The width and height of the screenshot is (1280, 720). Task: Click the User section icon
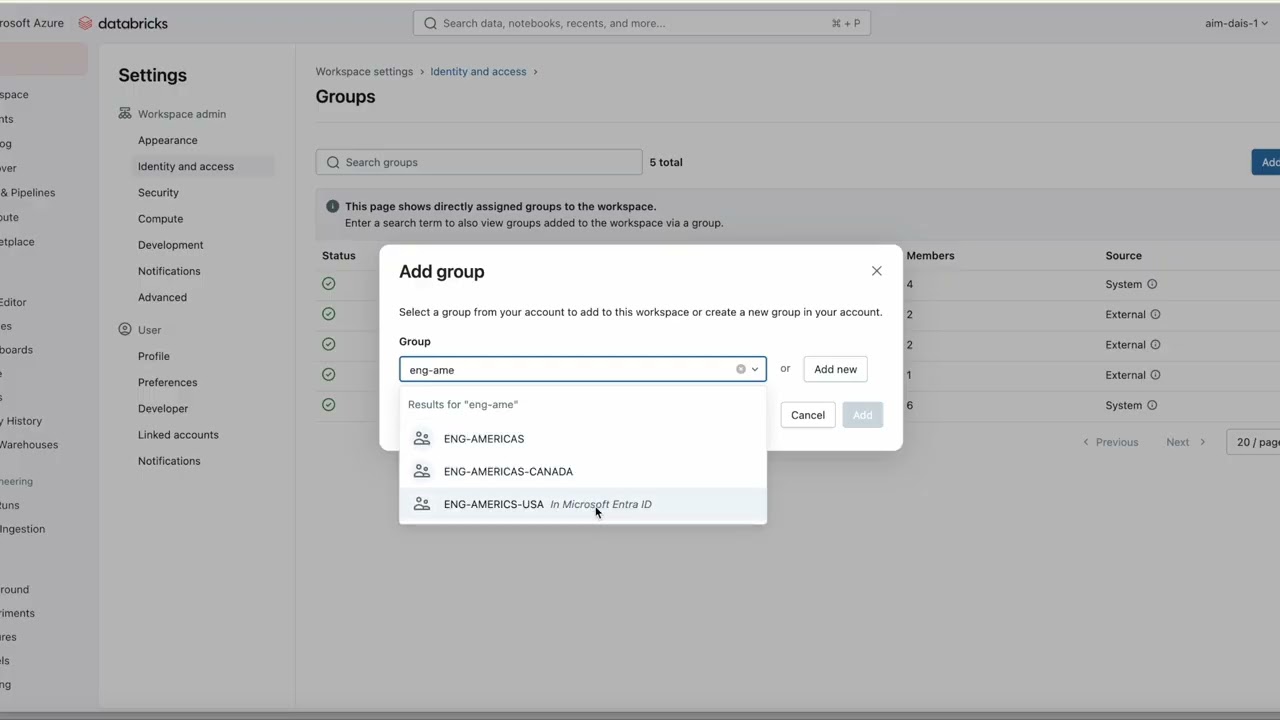coord(125,329)
